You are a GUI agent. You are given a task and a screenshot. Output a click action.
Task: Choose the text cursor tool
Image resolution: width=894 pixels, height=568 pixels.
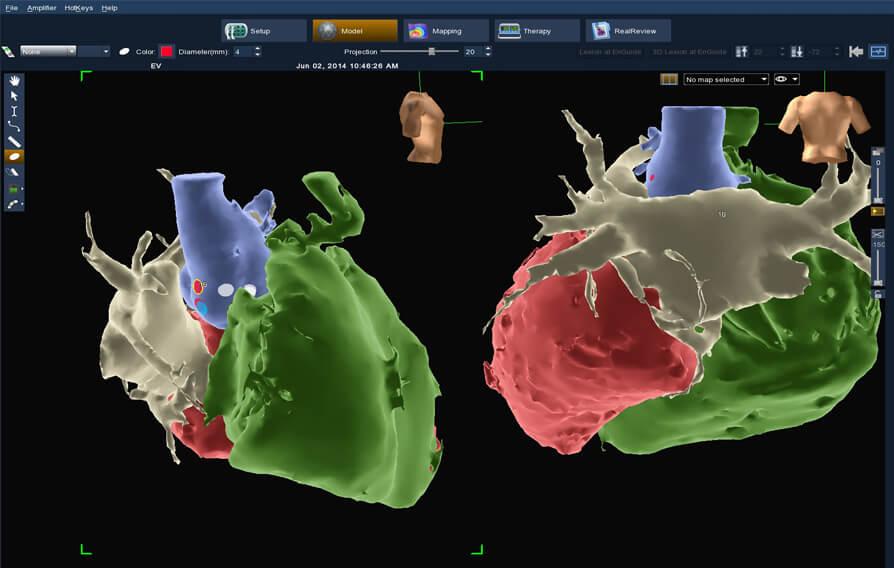[x=14, y=111]
